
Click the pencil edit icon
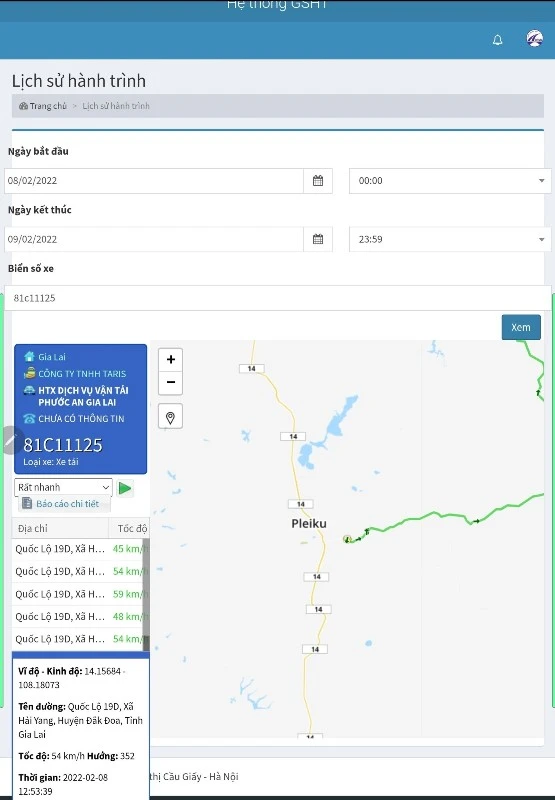click(11, 440)
